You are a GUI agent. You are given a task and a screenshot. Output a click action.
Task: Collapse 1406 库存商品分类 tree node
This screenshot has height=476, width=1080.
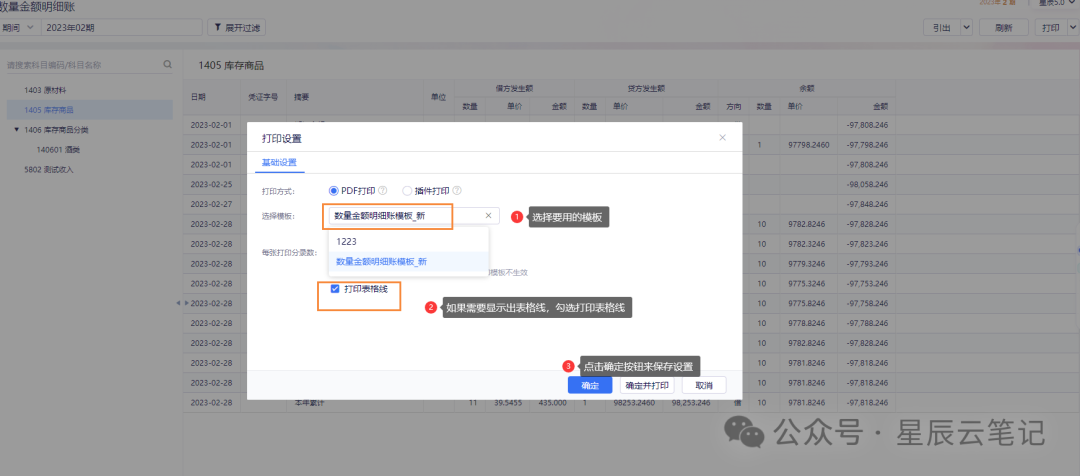pyautogui.click(x=17, y=130)
